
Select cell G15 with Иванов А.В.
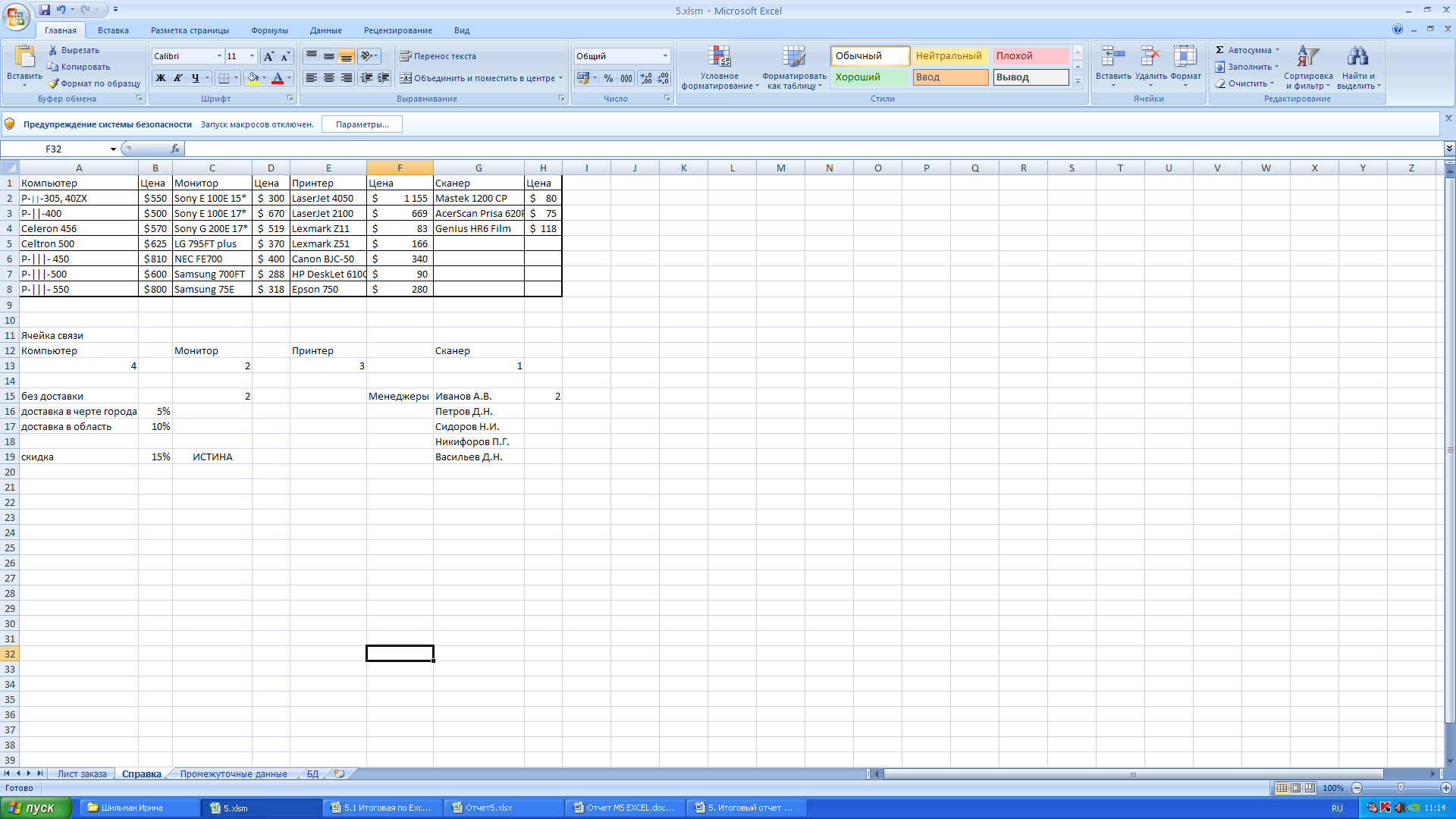point(478,396)
